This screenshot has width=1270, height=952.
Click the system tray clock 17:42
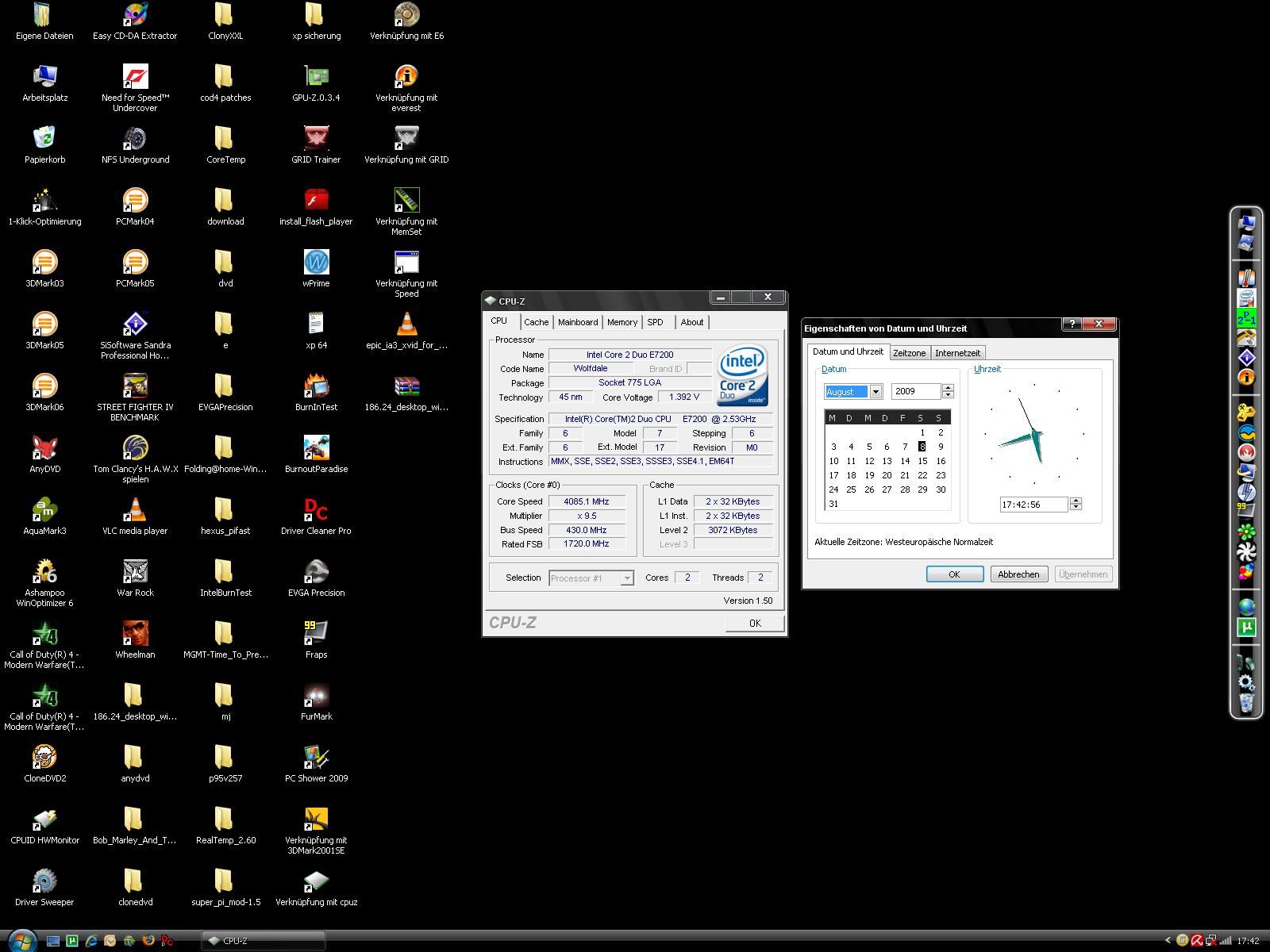[1248, 941]
